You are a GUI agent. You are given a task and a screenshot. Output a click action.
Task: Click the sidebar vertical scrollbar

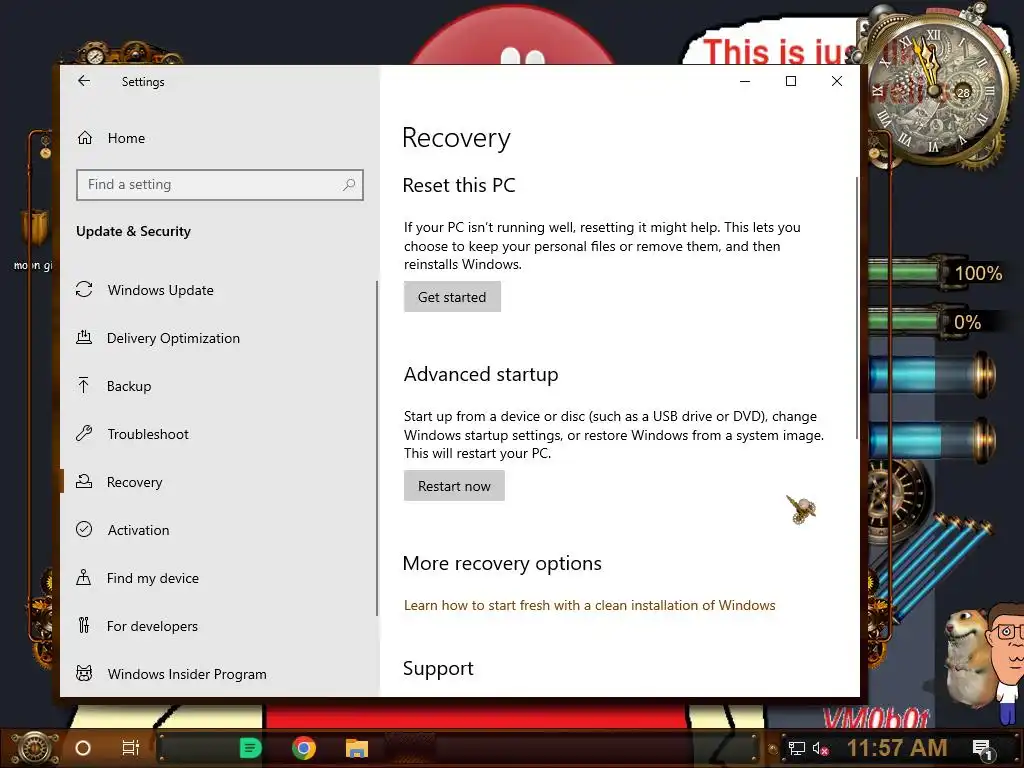(x=377, y=448)
